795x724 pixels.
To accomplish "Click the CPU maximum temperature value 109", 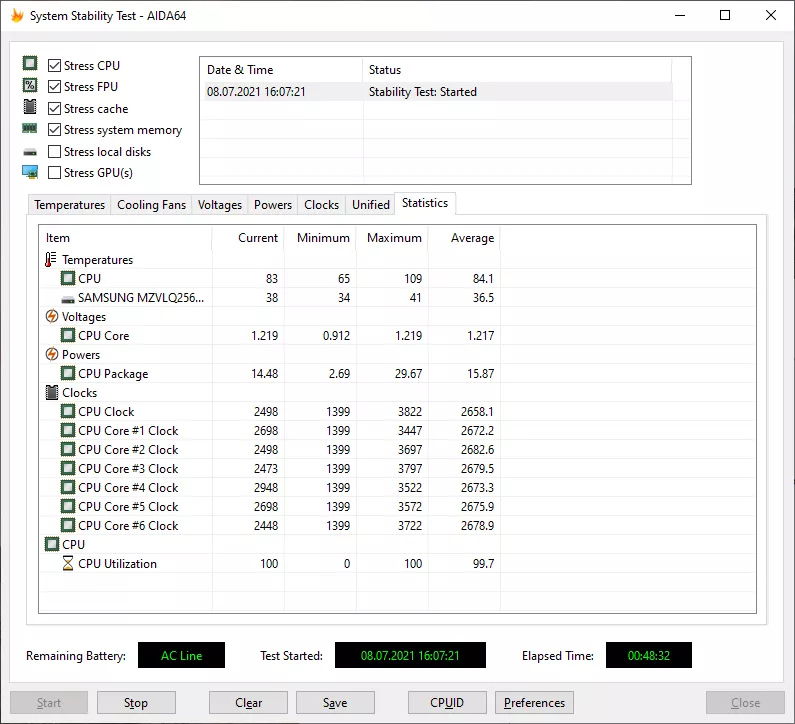I will tap(413, 278).
